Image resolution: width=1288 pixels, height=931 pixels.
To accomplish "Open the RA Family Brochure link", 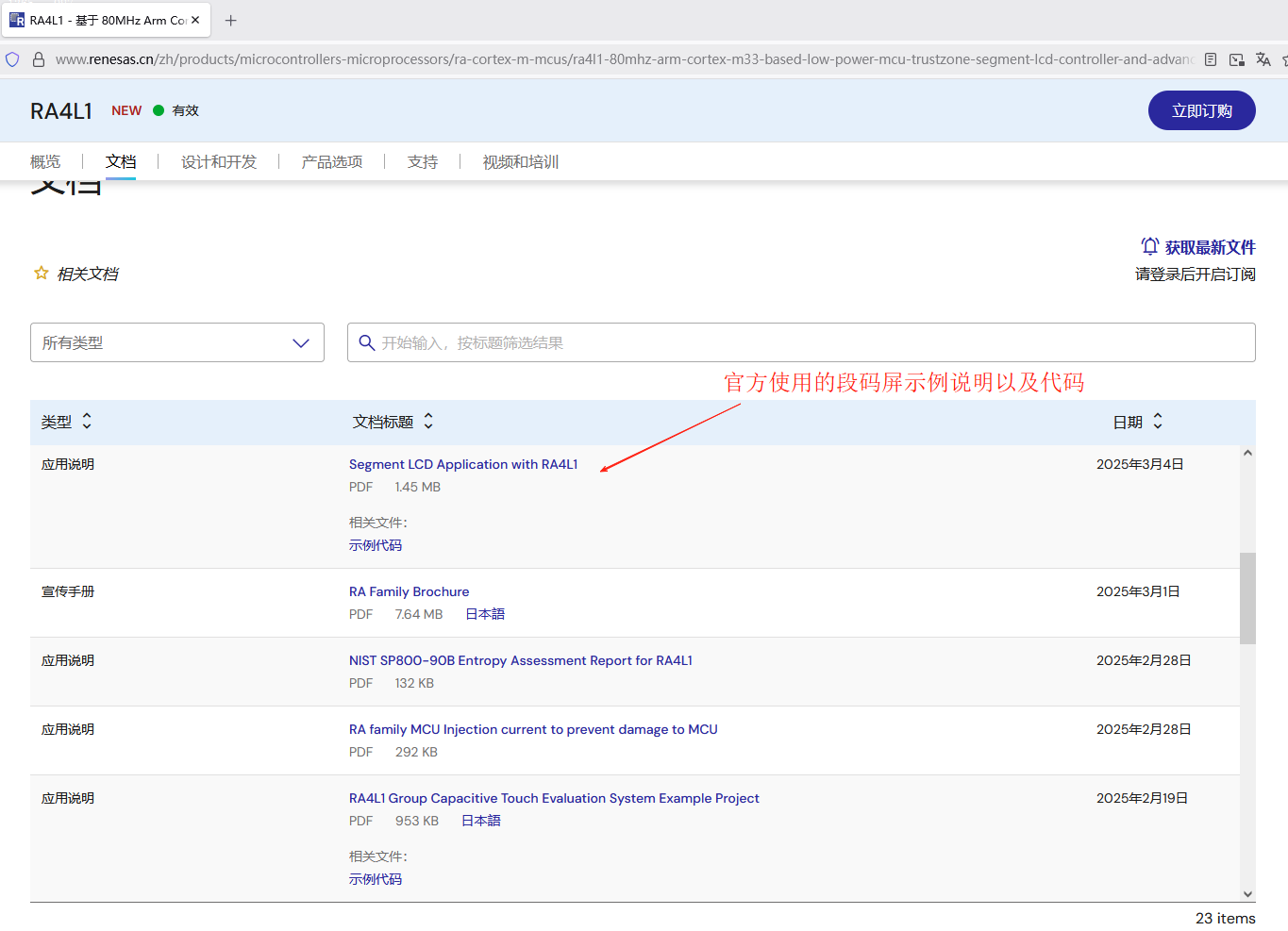I will pos(410,591).
